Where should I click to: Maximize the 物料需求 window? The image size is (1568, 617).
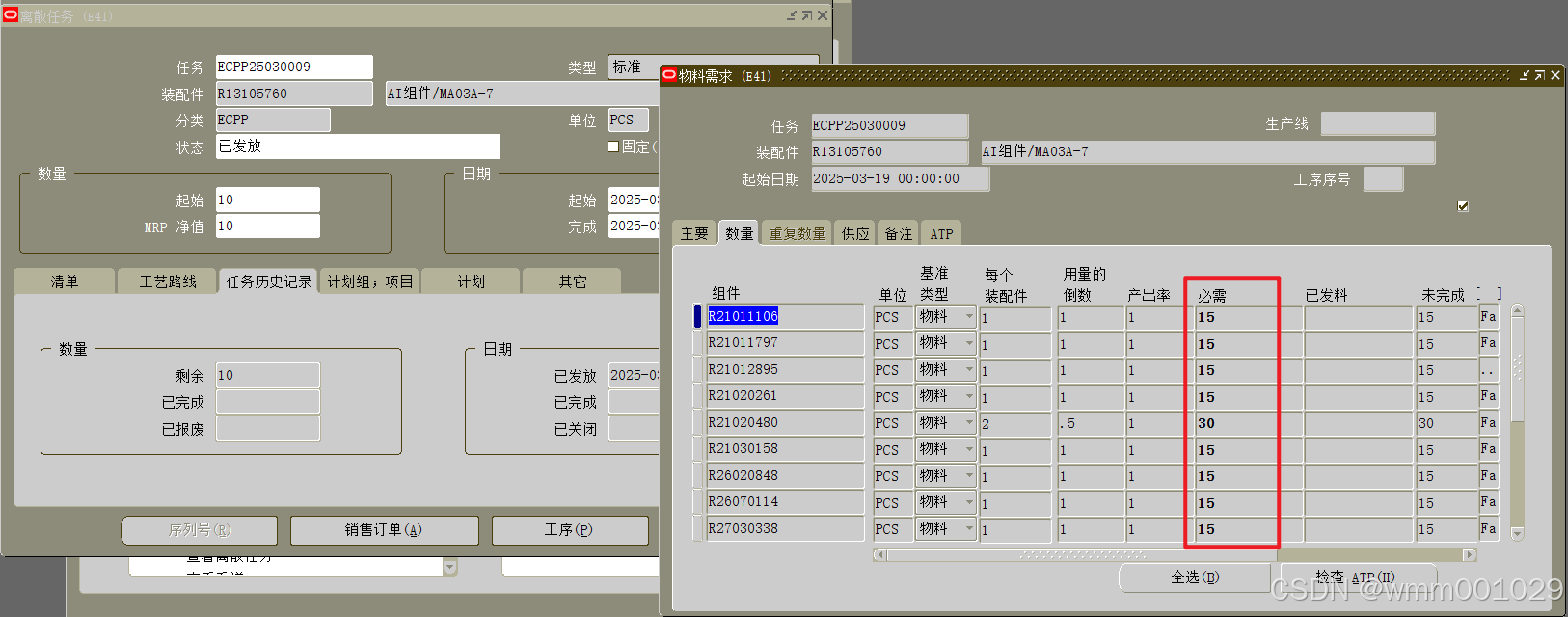(1540, 75)
